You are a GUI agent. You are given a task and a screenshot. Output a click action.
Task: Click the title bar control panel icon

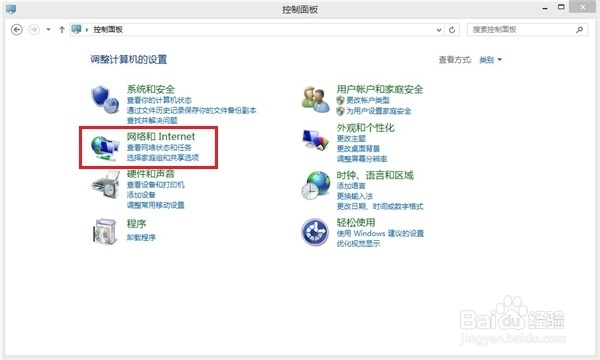coord(11,9)
